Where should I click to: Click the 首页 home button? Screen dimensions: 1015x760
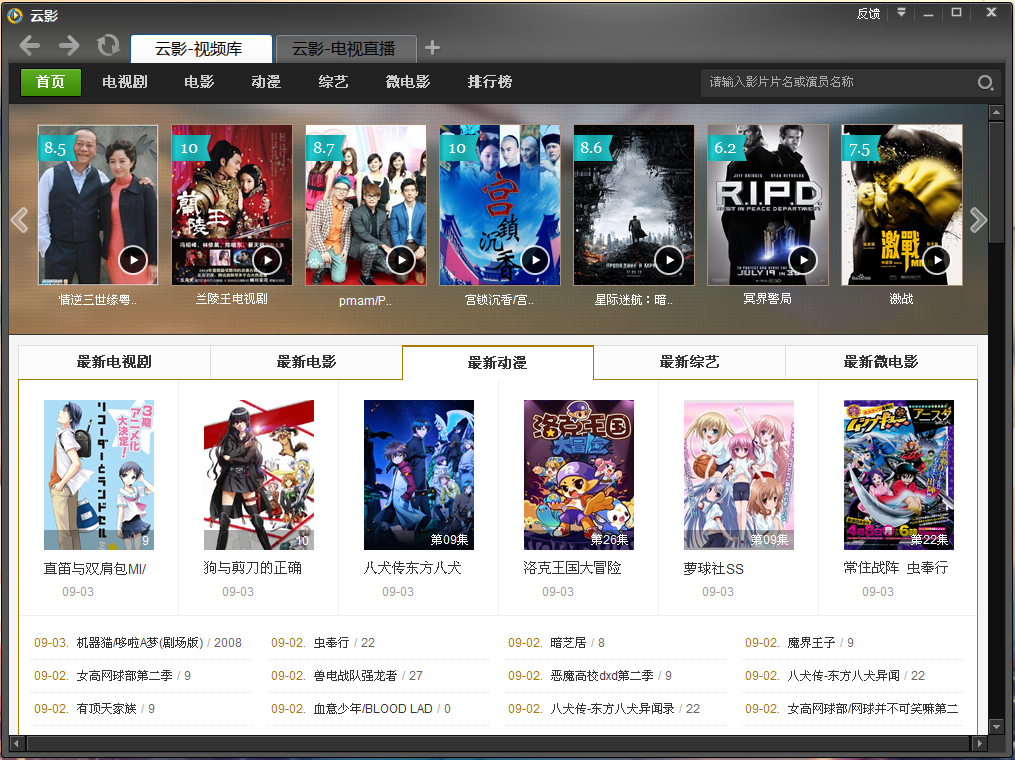click(50, 82)
